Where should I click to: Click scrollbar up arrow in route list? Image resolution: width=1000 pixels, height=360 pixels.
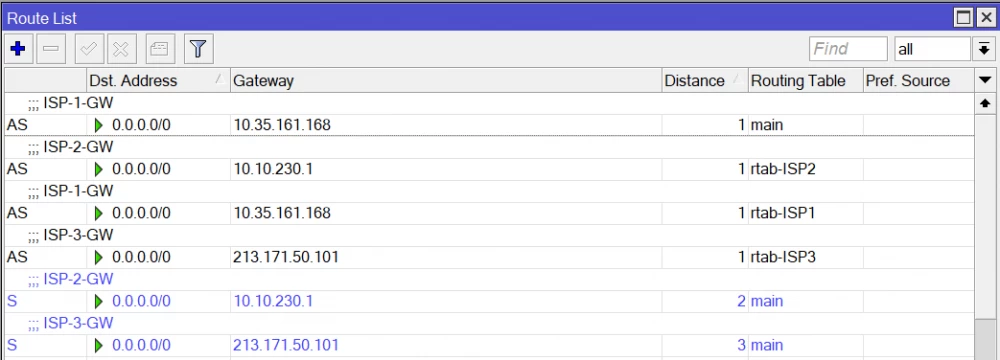click(984, 103)
